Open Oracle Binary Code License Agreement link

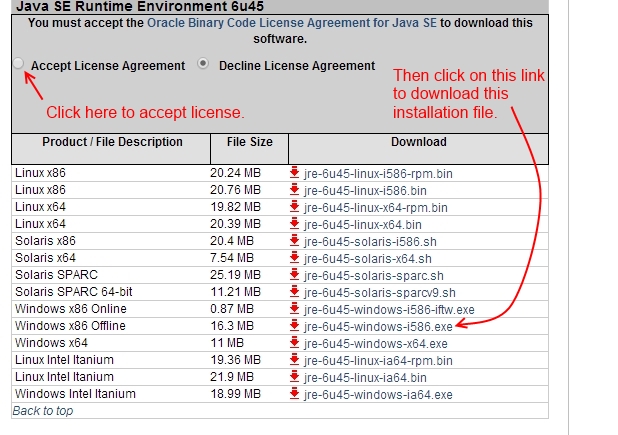pos(292,23)
